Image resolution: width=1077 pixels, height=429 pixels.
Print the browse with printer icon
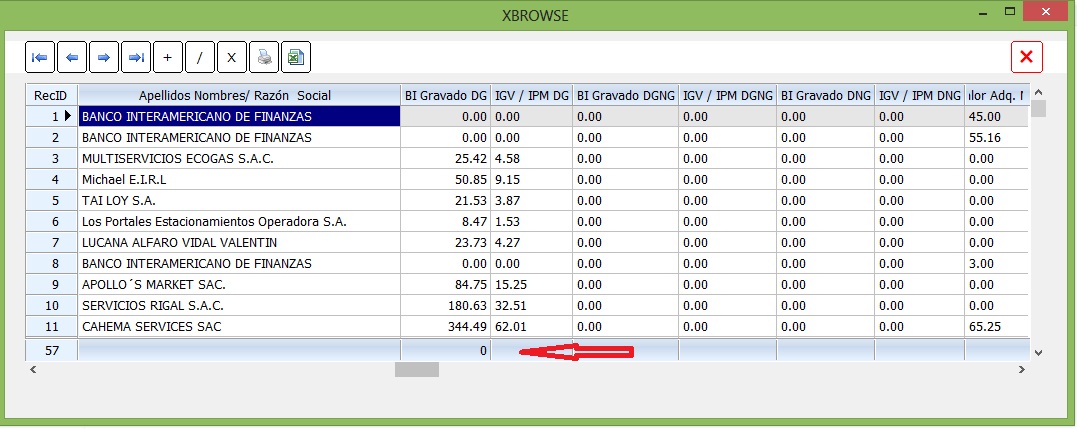pos(264,57)
